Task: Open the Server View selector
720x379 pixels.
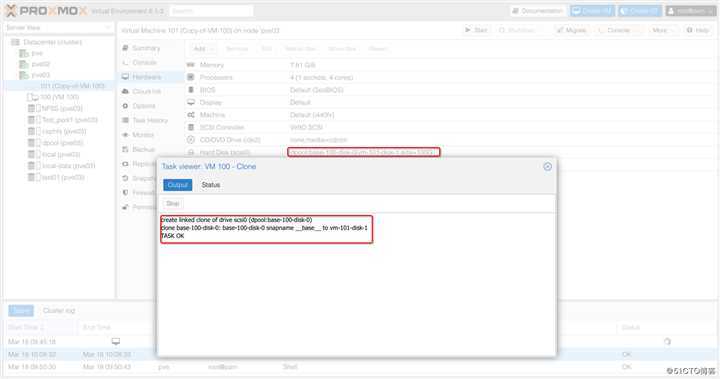Action: pyautogui.click(x=58, y=28)
